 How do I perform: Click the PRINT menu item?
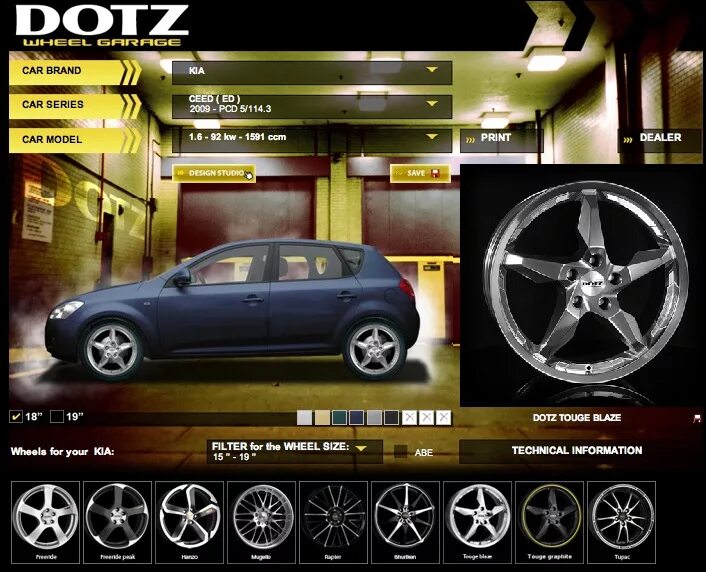[x=502, y=139]
